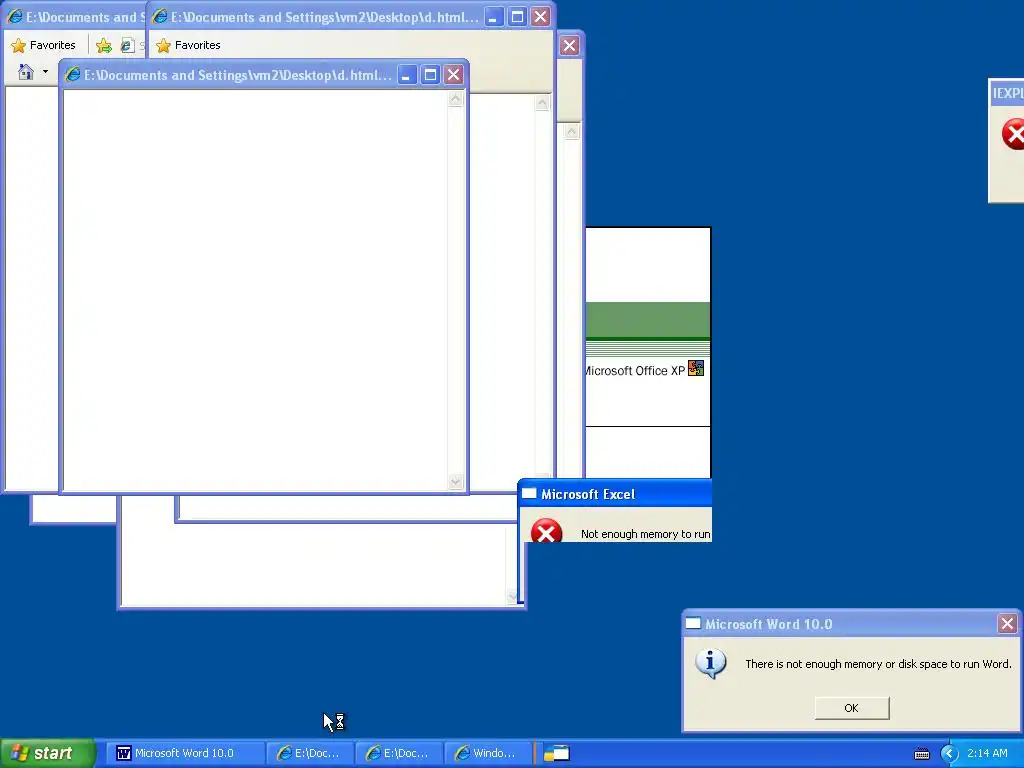Click the Add to Favorites star-with-arrow icon
Viewport: 1024px width, 768px height.
[x=104, y=45]
